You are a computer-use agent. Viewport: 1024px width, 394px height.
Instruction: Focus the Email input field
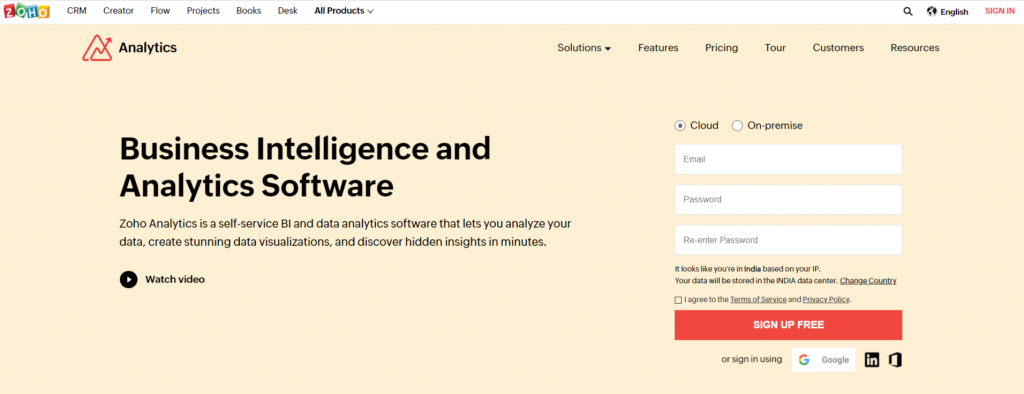pyautogui.click(x=788, y=159)
